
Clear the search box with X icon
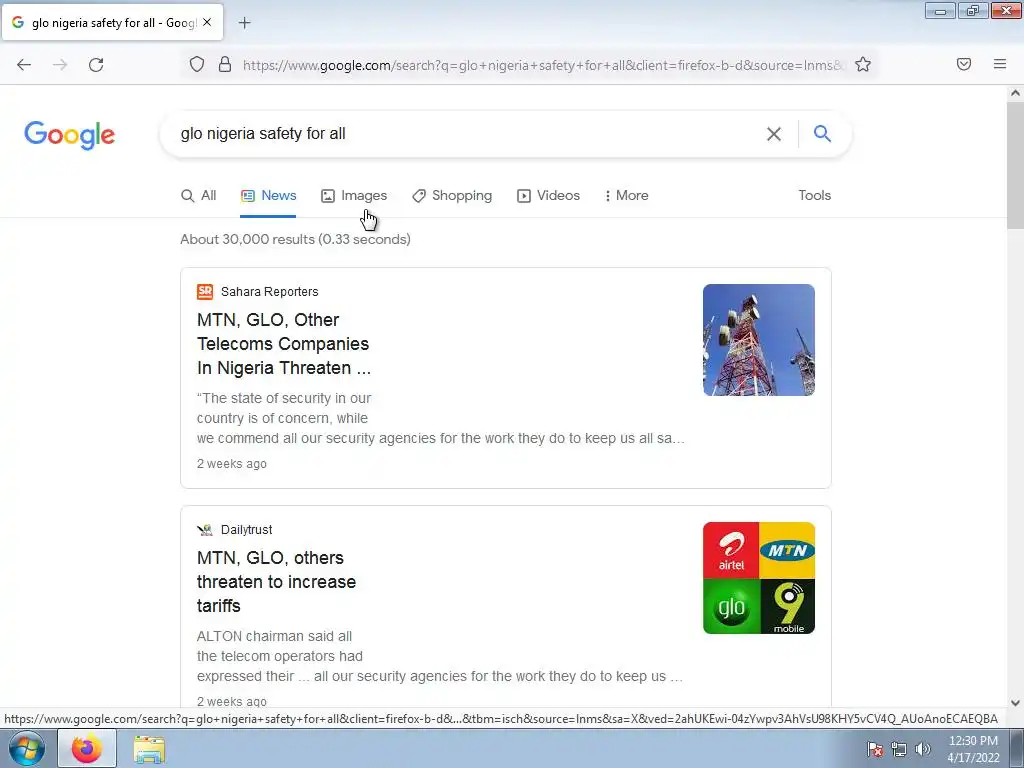[x=774, y=134]
